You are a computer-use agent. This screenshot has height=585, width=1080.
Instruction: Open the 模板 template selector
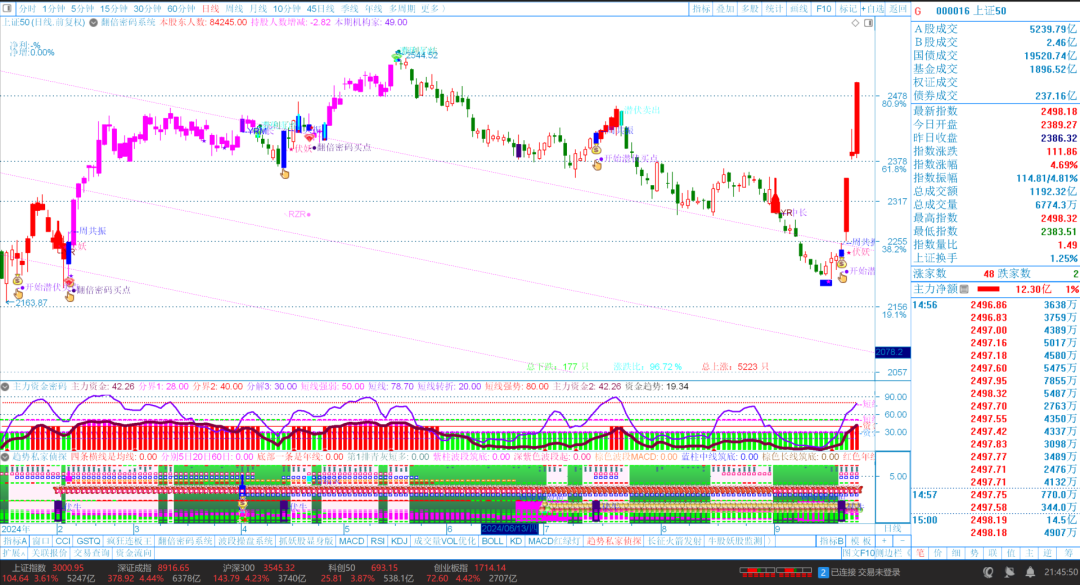[861, 541]
